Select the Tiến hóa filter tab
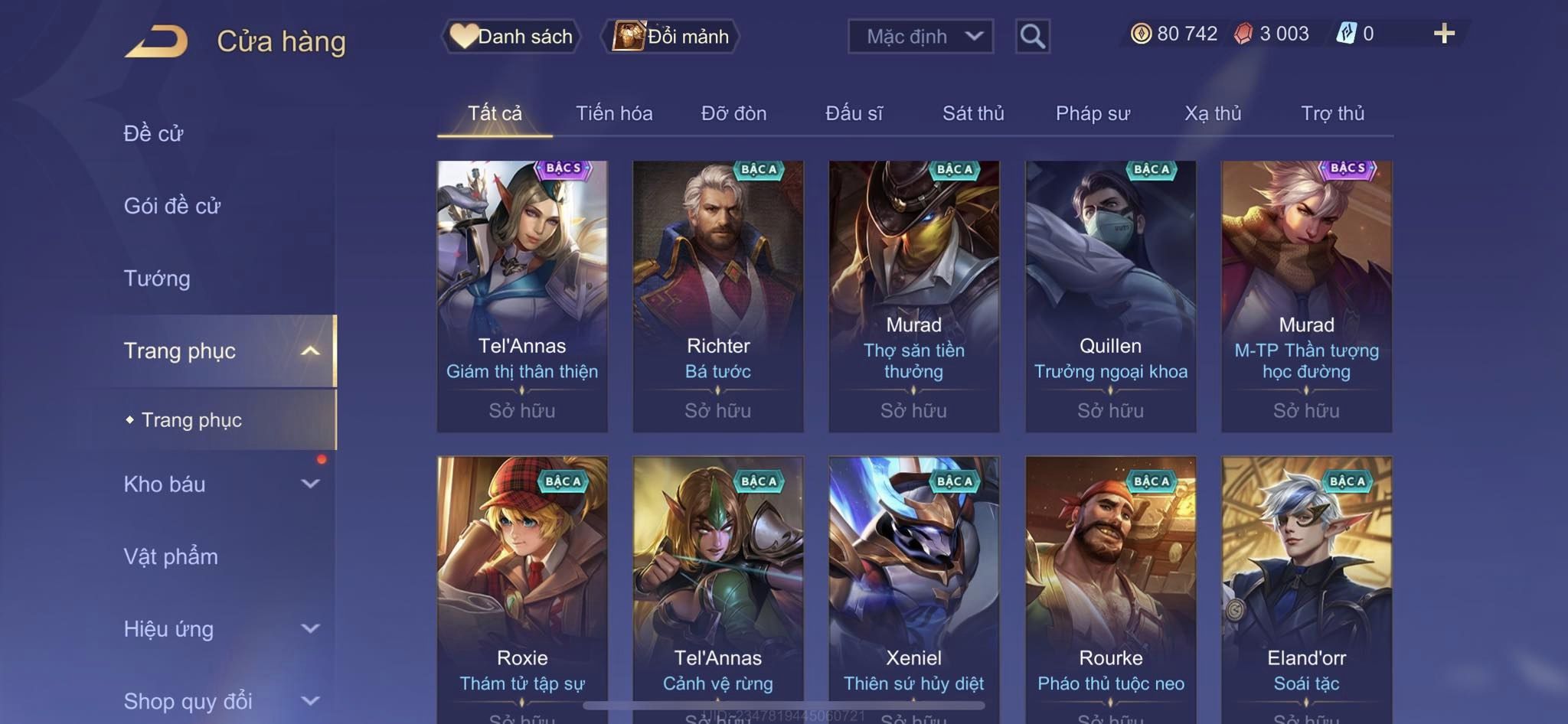The width and height of the screenshot is (1568, 724). coord(614,113)
